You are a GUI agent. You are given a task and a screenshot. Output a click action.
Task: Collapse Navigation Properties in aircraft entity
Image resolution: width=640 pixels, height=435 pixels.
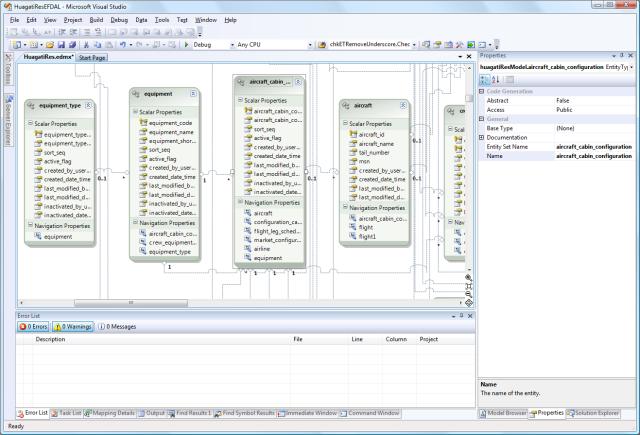pyautogui.click(x=345, y=207)
